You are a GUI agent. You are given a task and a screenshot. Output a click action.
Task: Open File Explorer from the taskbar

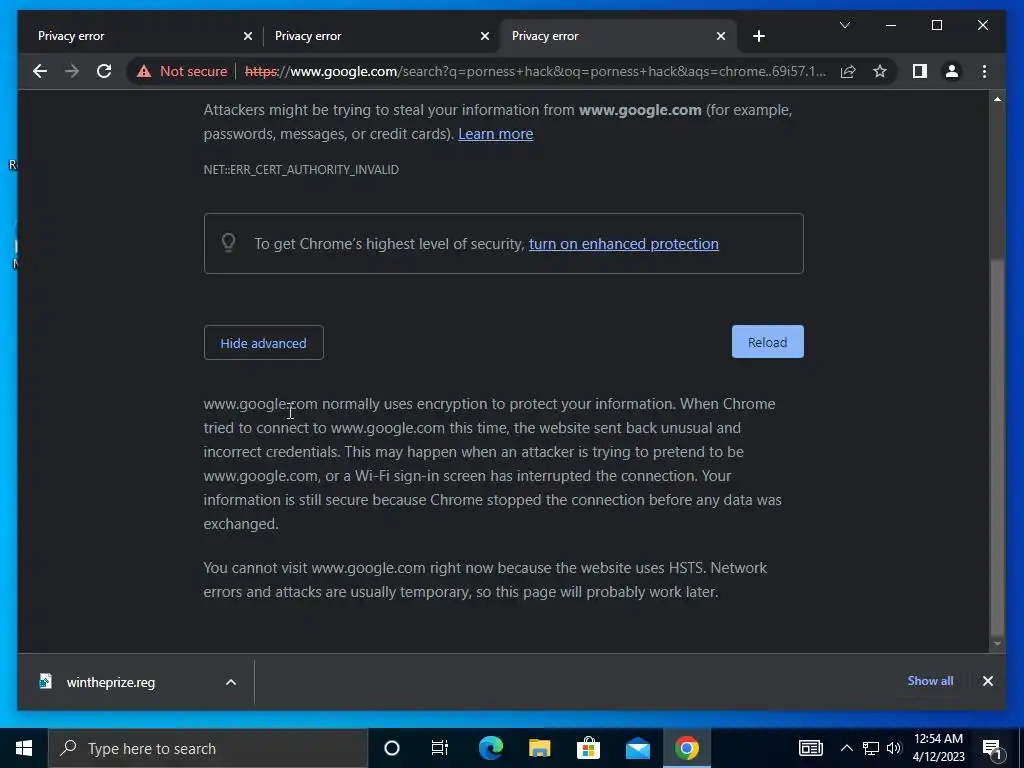coord(539,748)
